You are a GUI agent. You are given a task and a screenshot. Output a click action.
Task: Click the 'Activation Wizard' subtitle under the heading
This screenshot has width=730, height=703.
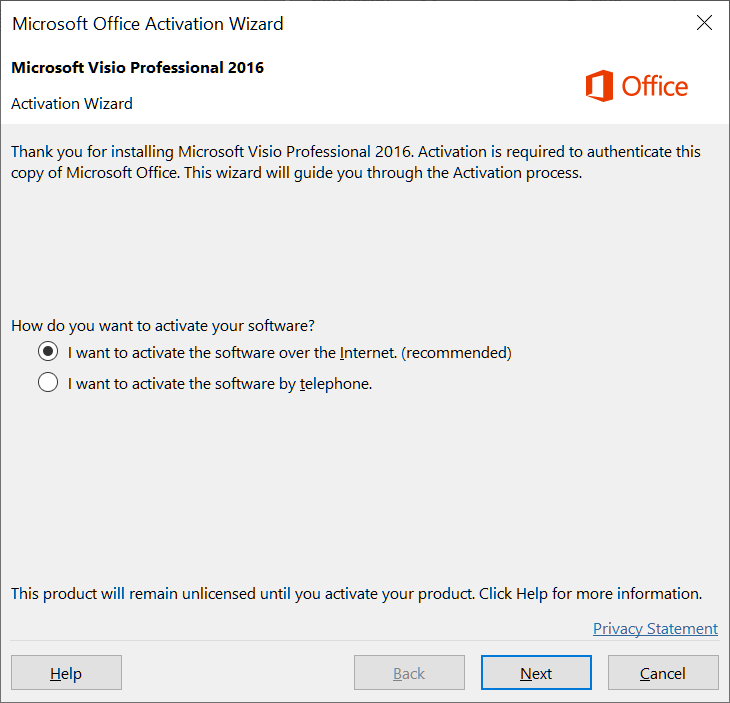pos(72,103)
